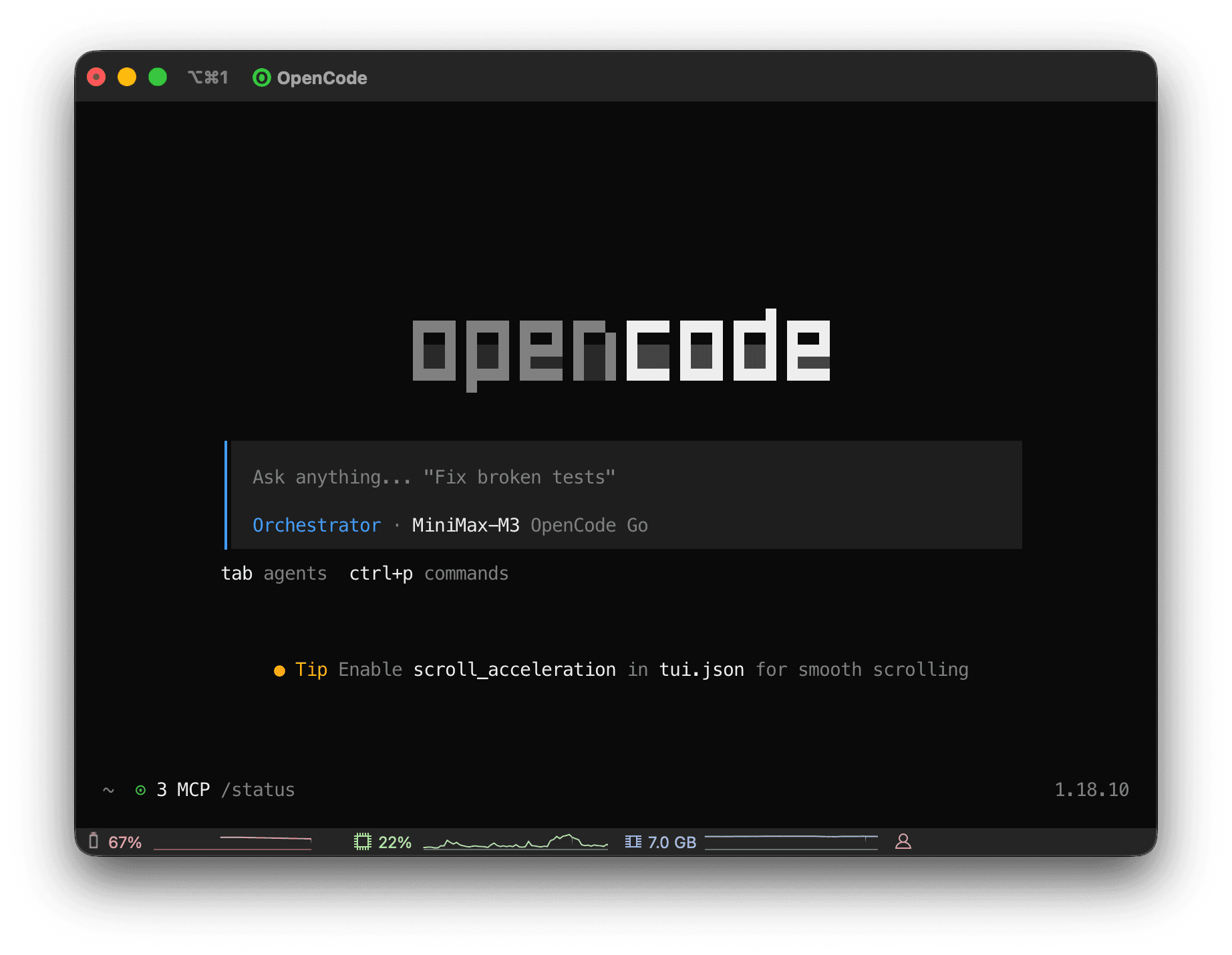The height and width of the screenshot is (955, 1232).
Task: Click the 22% CPU usage value
Action: point(395,842)
